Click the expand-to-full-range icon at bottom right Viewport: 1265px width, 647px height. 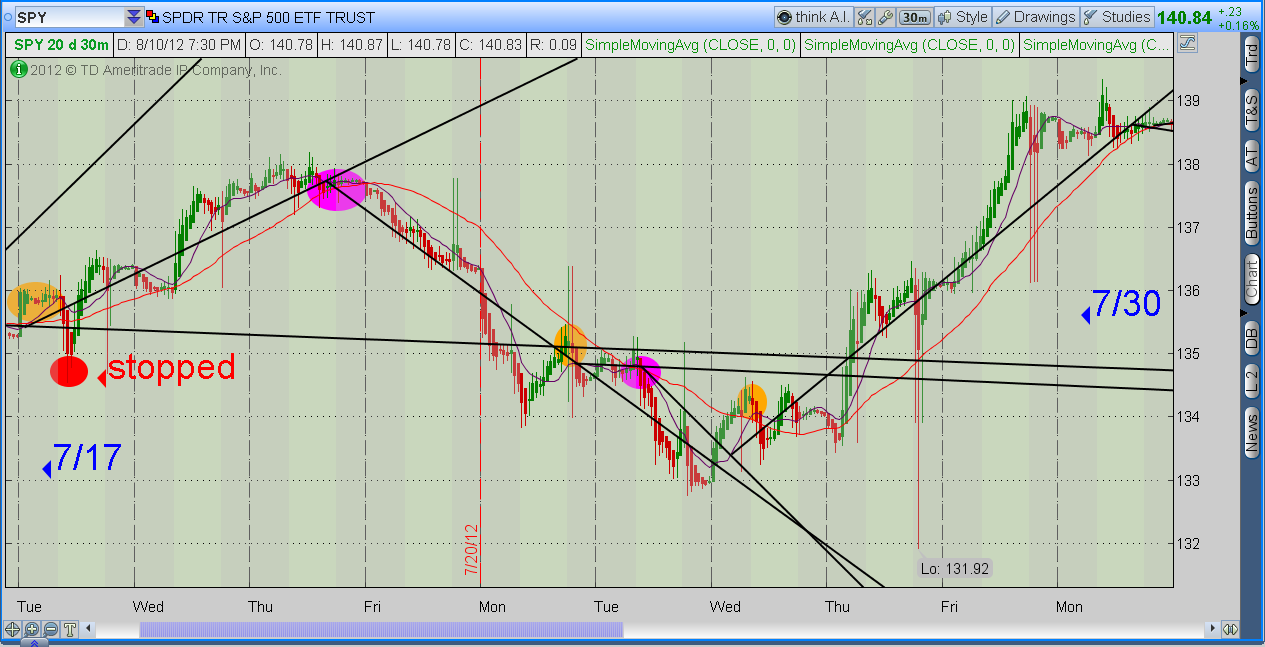click(x=1231, y=630)
